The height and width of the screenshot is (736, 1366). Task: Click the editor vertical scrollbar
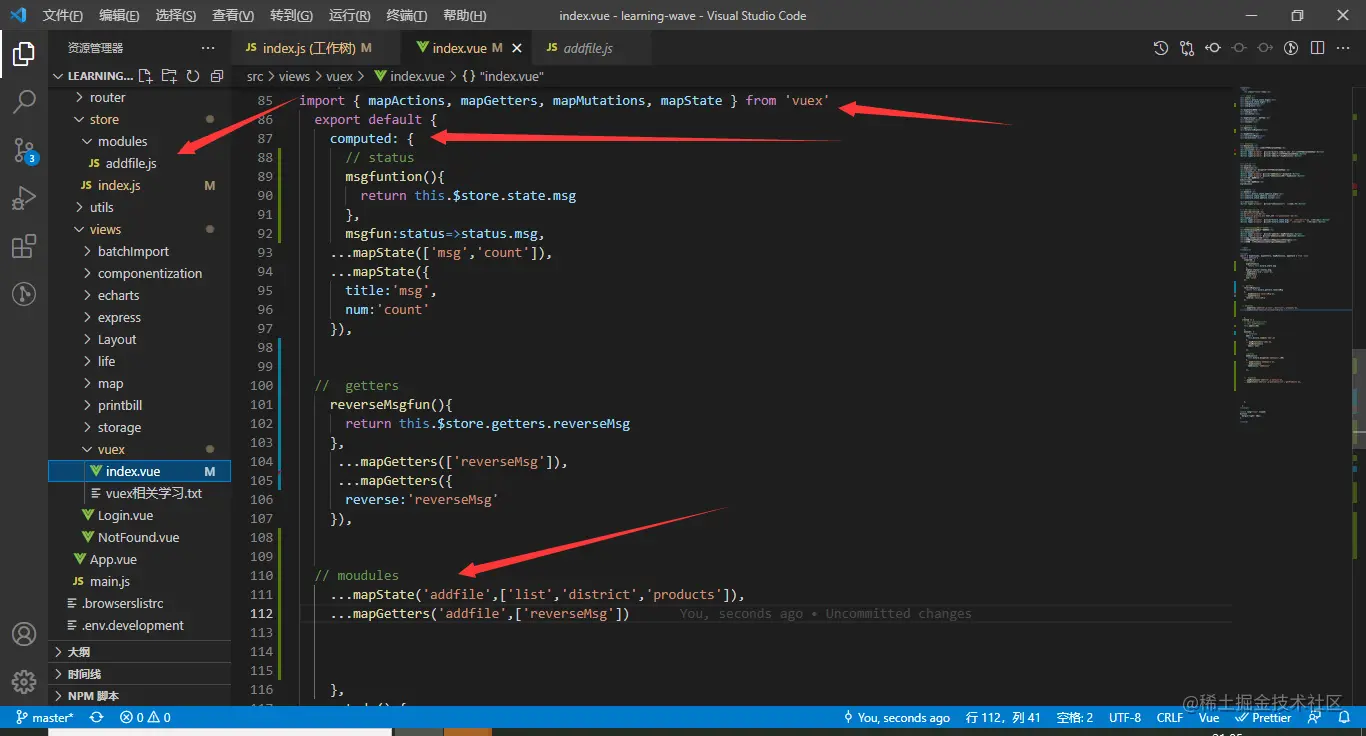tap(1359, 400)
